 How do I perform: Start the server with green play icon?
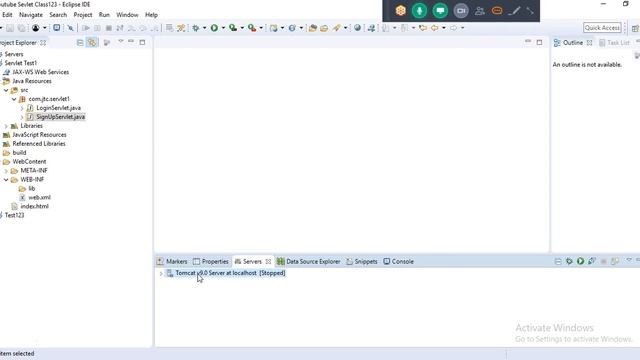(580, 261)
